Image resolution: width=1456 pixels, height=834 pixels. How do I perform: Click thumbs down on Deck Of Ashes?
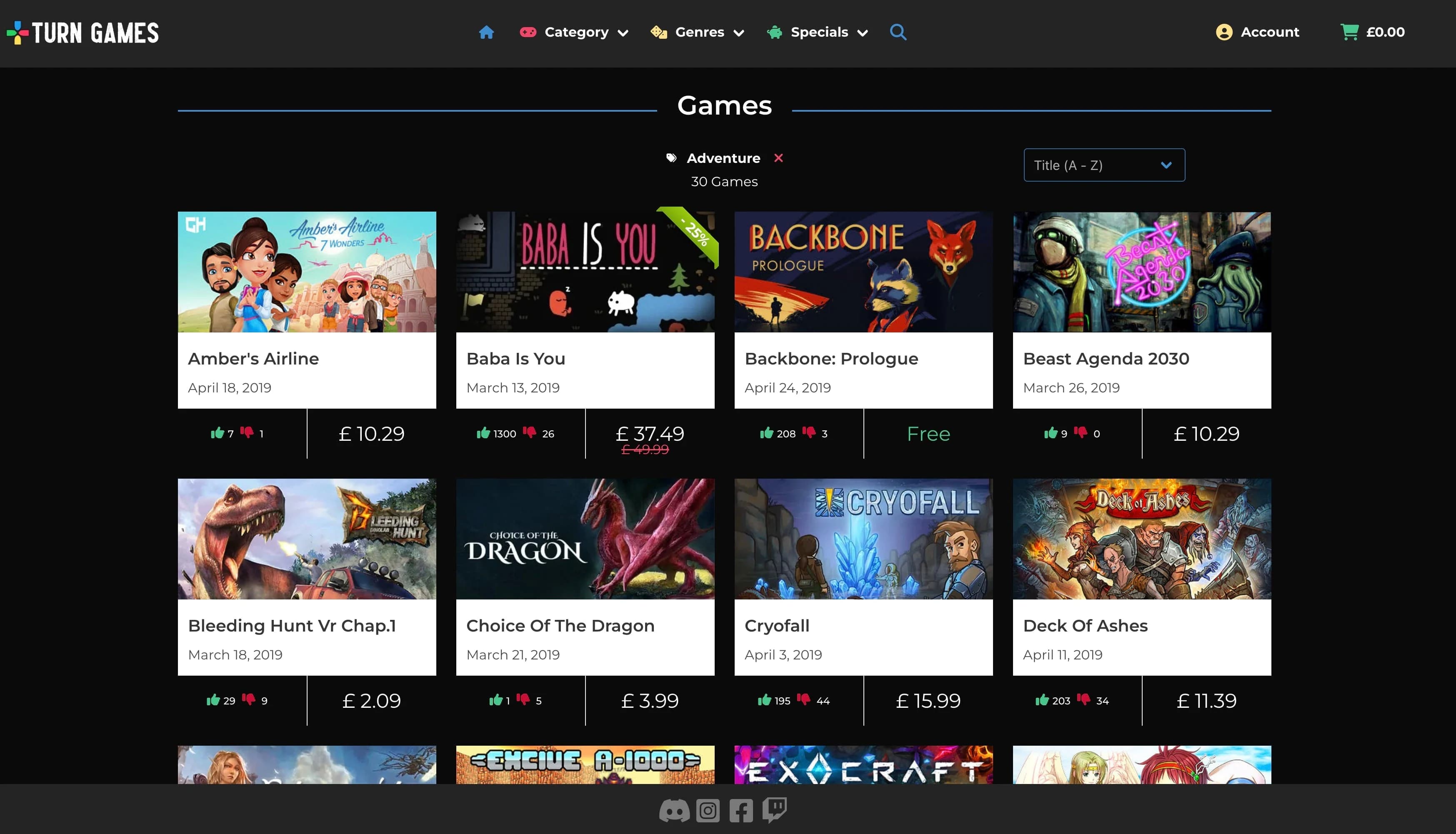[x=1083, y=699]
